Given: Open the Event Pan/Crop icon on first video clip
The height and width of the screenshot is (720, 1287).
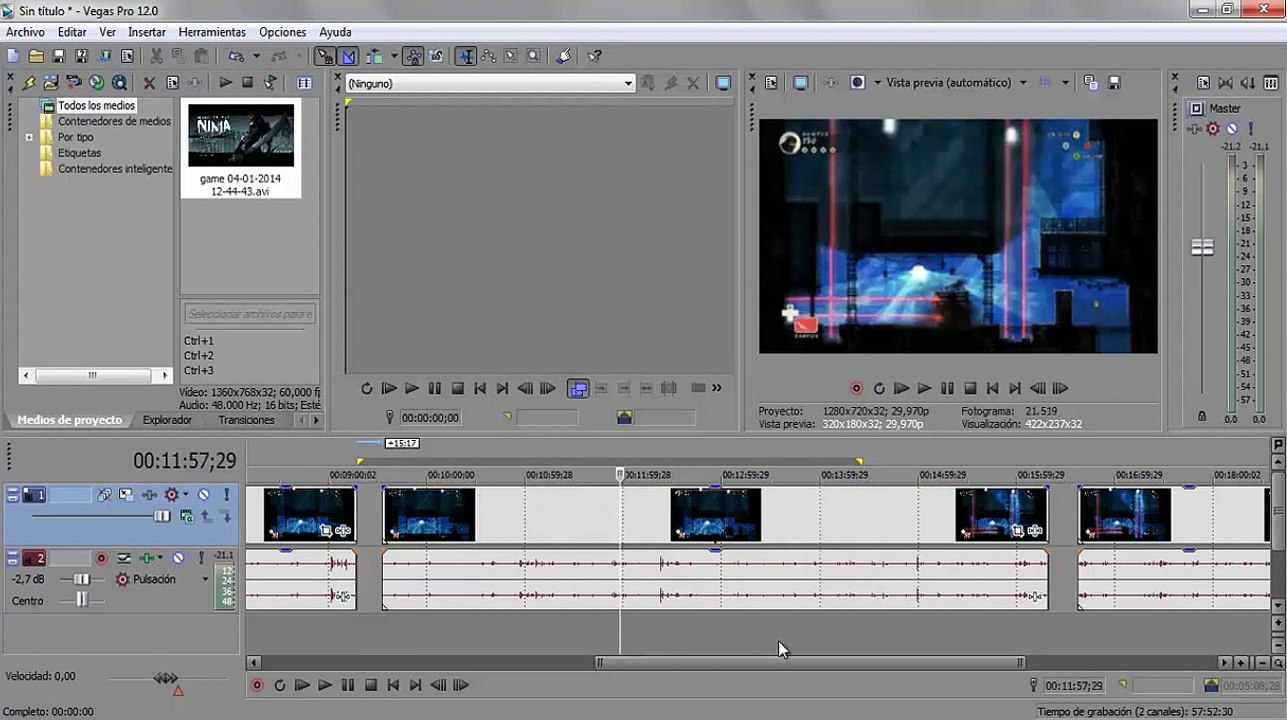Looking at the screenshot, I should [326, 530].
